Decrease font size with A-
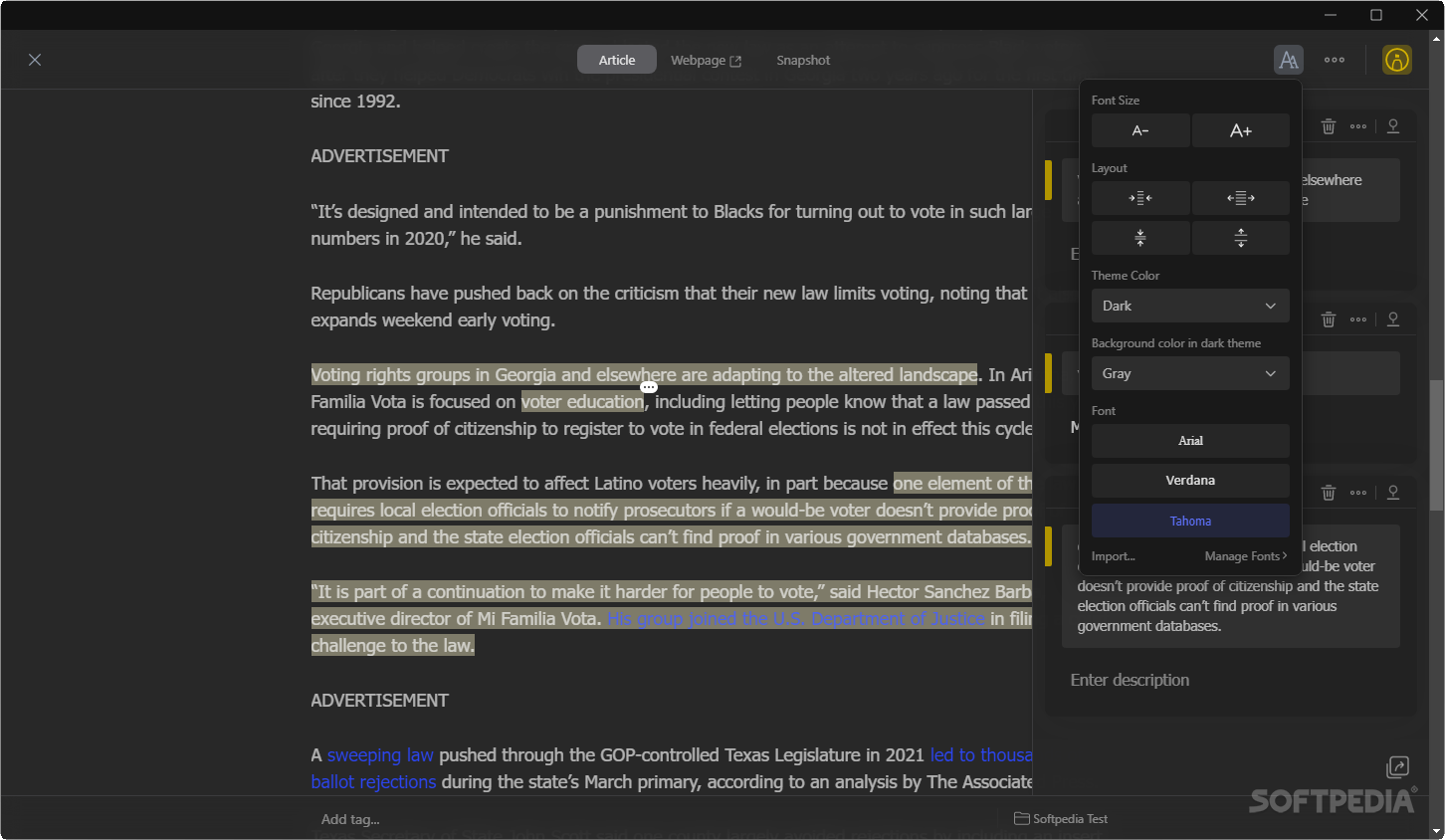The image size is (1445, 840). click(x=1140, y=130)
